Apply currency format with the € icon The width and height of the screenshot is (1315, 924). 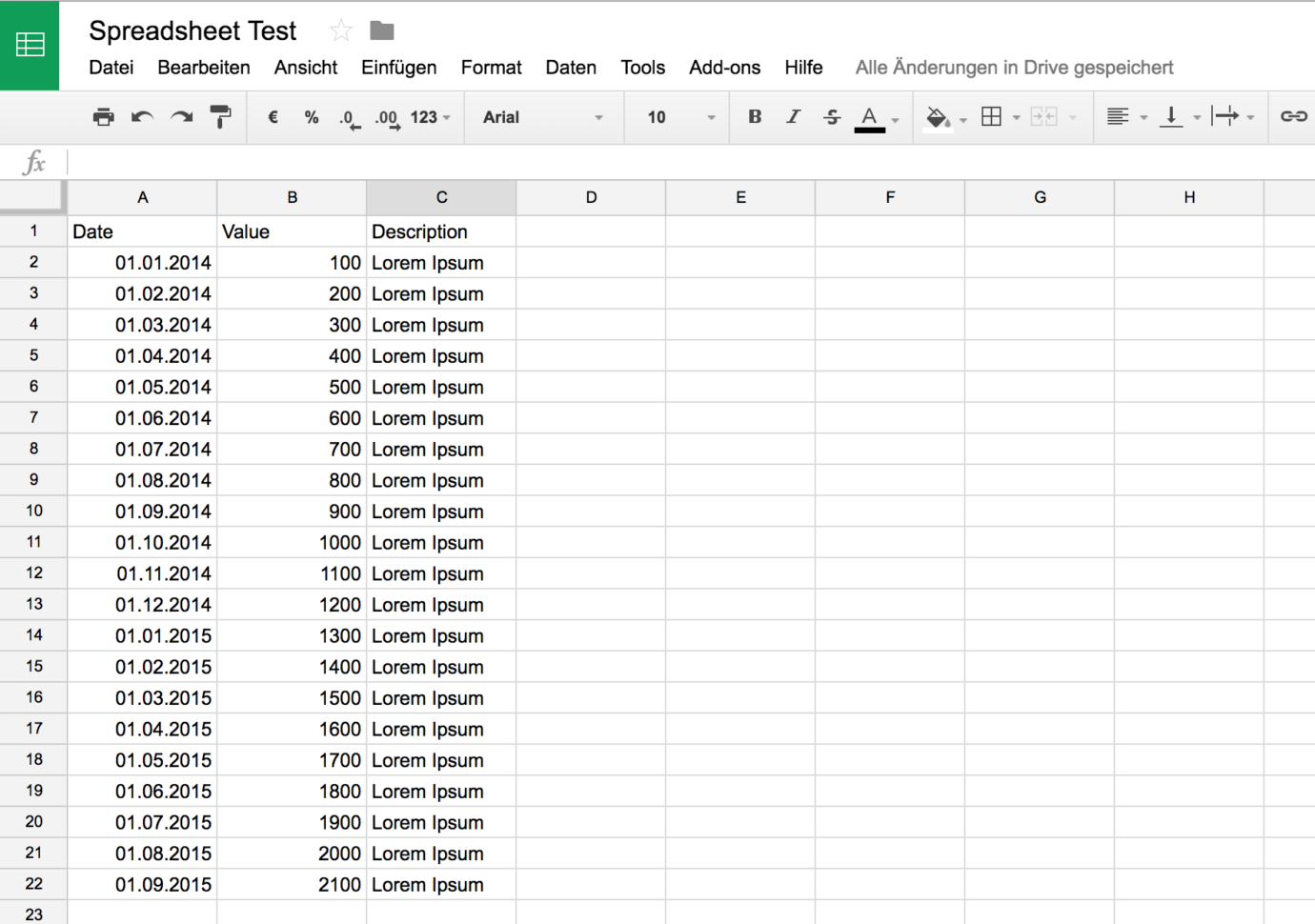[x=273, y=117]
